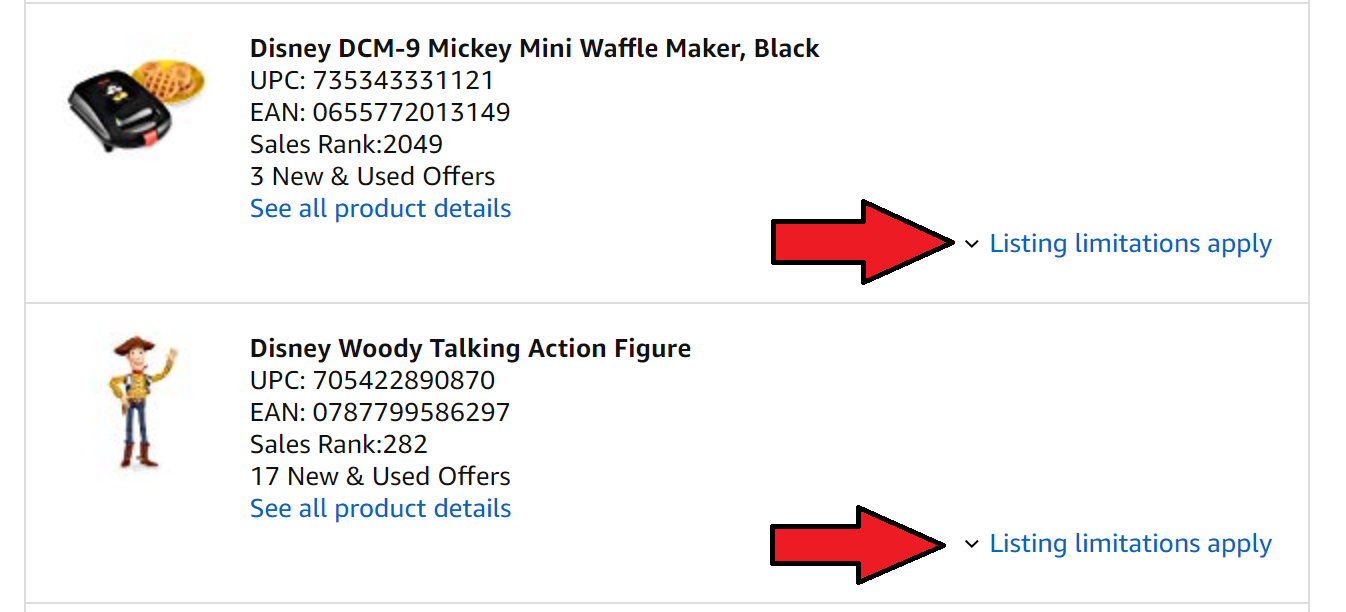Click the Sales Rank 2049 line
Viewport: 1346px width, 612px height.
tap(346, 144)
